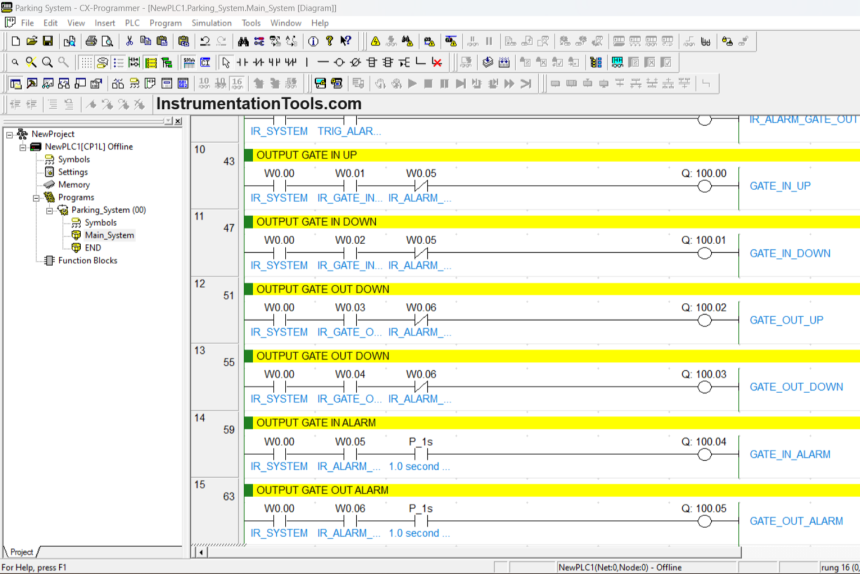Select the New Vertical line tool
Screen dimensions: 860x574
[307, 62]
